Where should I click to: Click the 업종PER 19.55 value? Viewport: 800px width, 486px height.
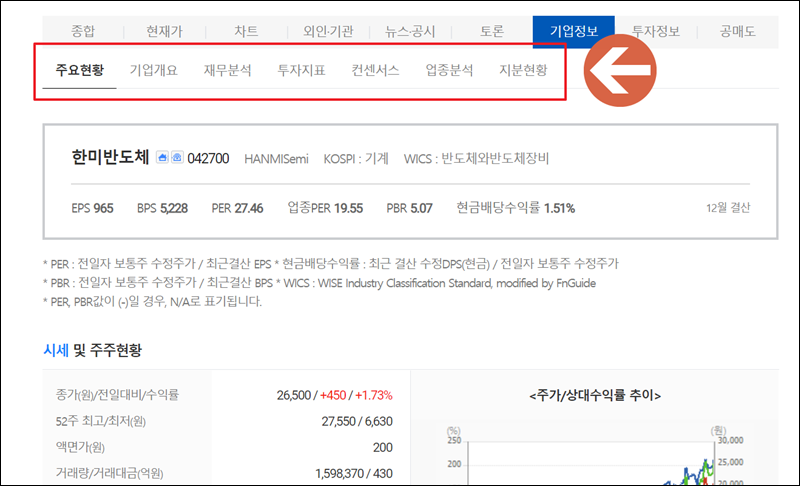click(x=325, y=208)
